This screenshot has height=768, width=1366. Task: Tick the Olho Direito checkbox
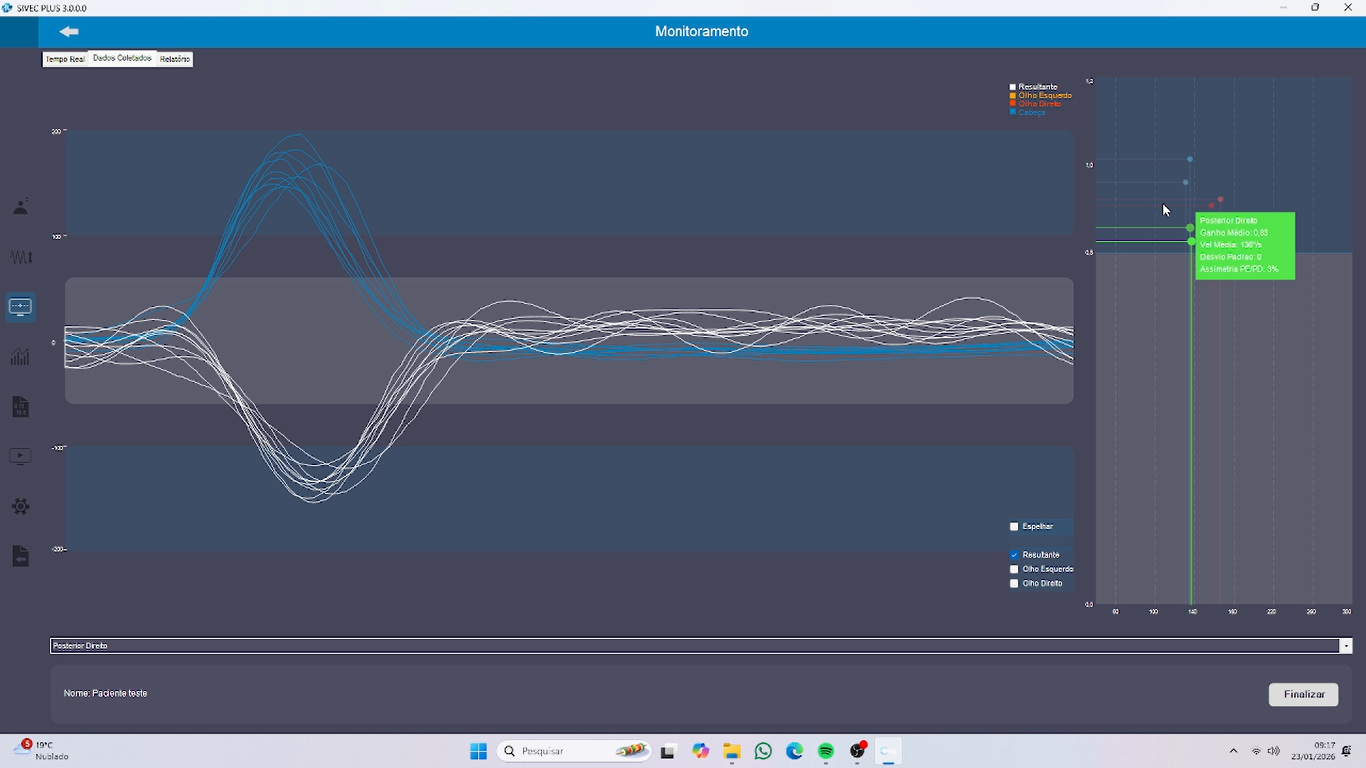[1014, 583]
